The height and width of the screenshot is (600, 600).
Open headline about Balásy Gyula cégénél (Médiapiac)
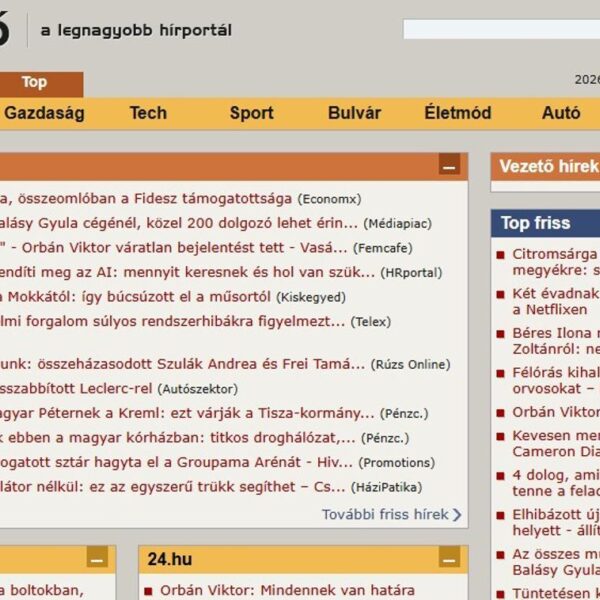(x=179, y=223)
